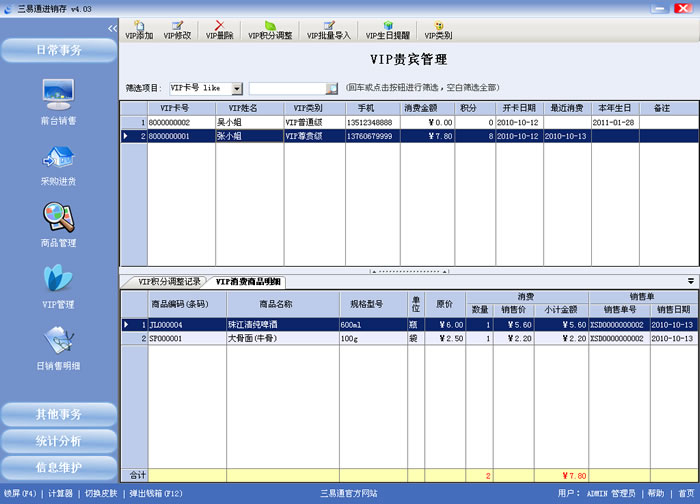
Task: Collapse the sidebar with the double arrow
Action: [112, 29]
